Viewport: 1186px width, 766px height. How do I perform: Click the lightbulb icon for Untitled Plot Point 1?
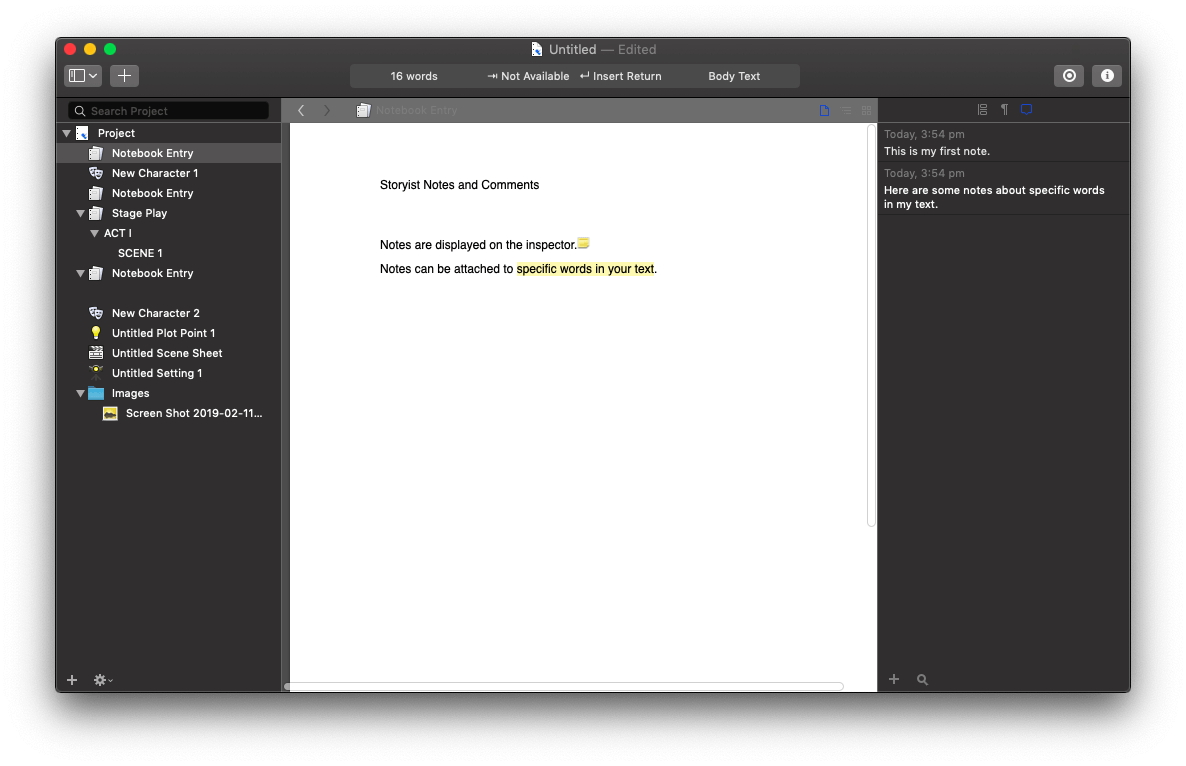[x=96, y=333]
